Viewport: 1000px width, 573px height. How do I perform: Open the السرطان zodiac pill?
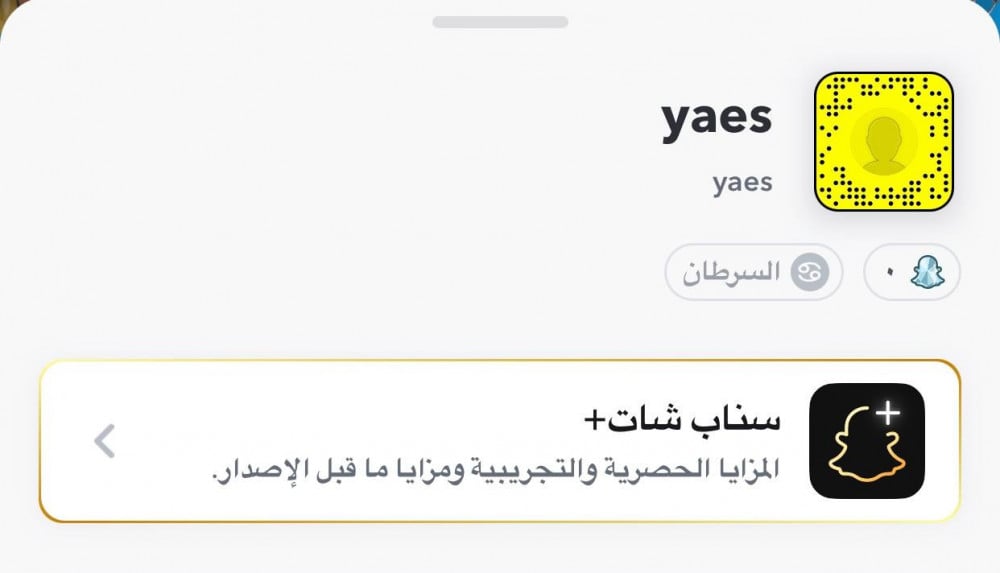pyautogui.click(x=754, y=272)
